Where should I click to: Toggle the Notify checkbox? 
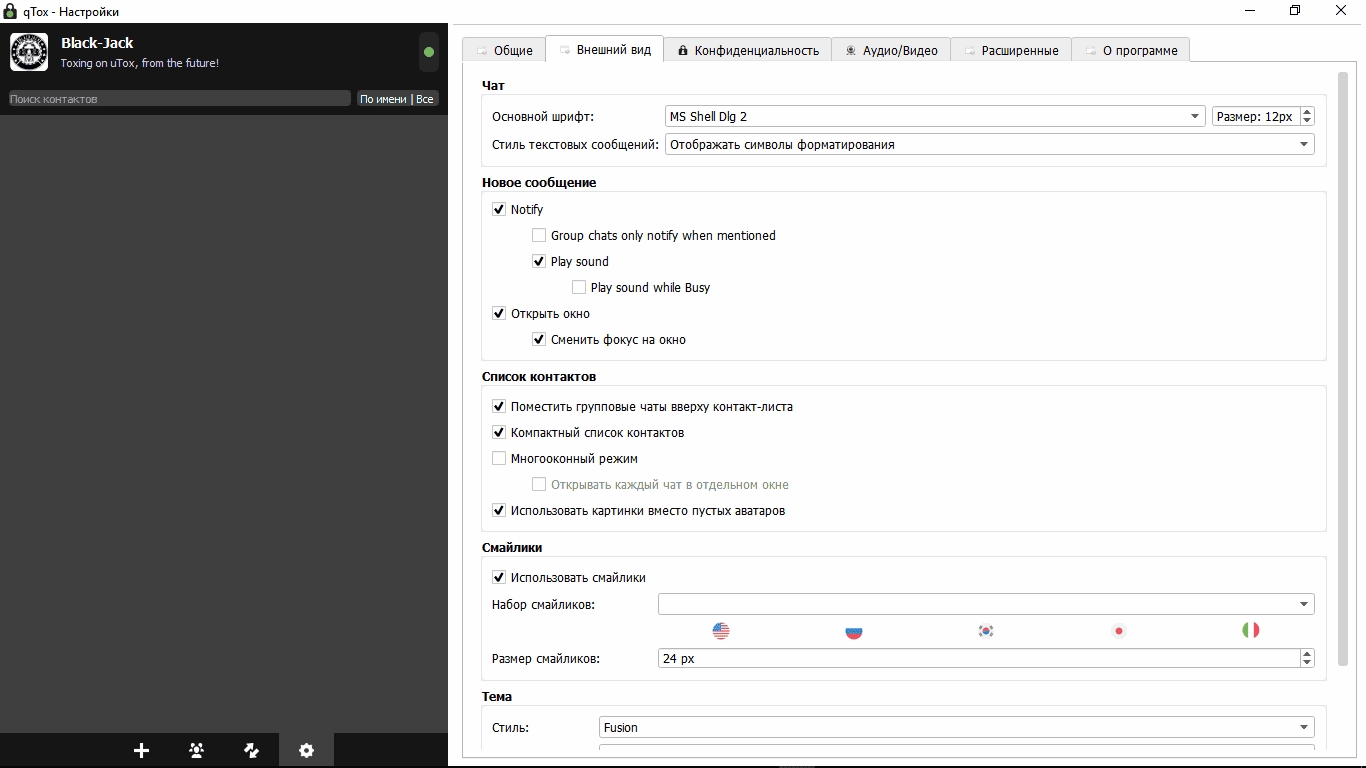click(x=499, y=210)
